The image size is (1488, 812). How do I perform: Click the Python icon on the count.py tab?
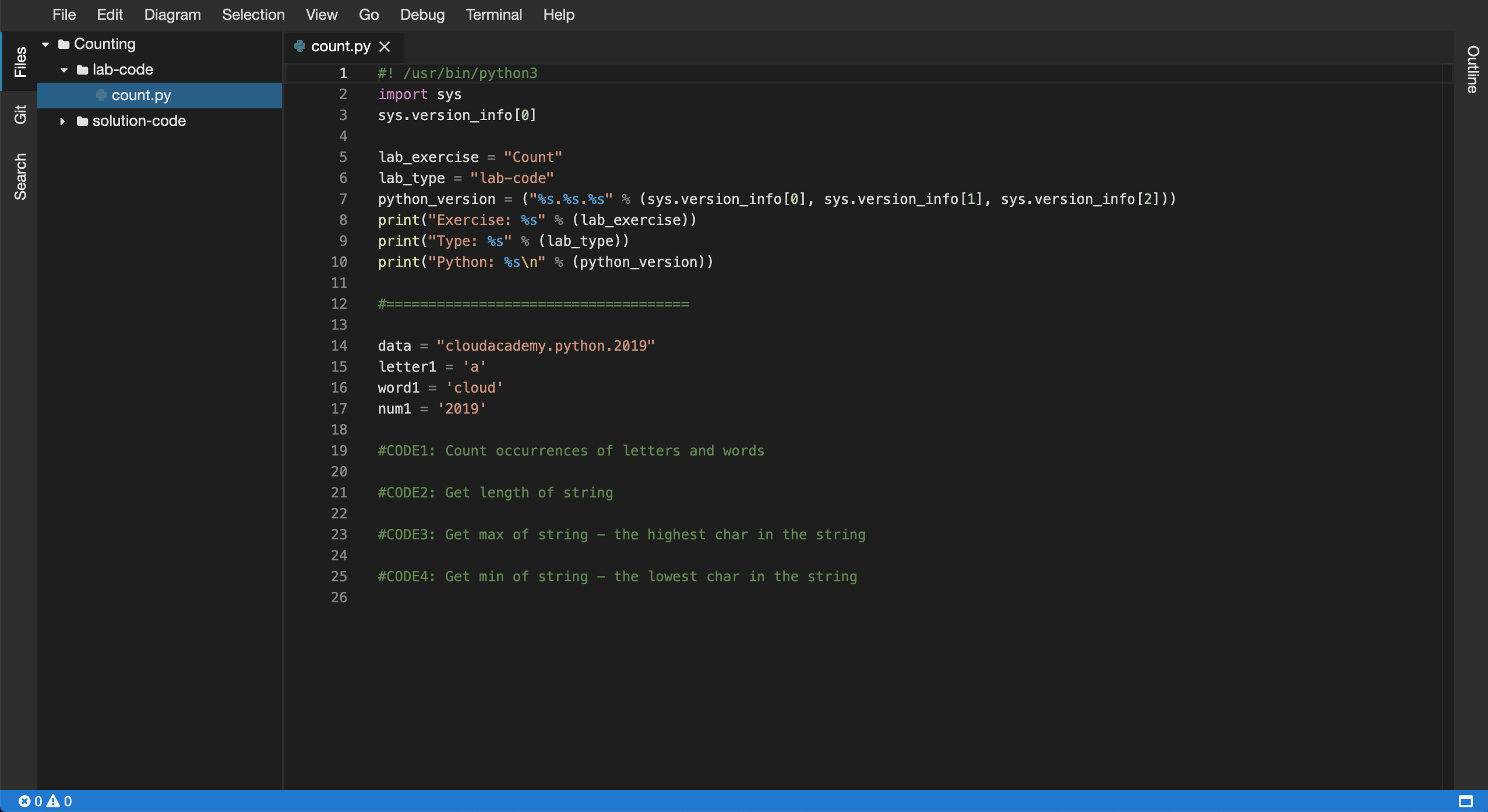tap(299, 46)
